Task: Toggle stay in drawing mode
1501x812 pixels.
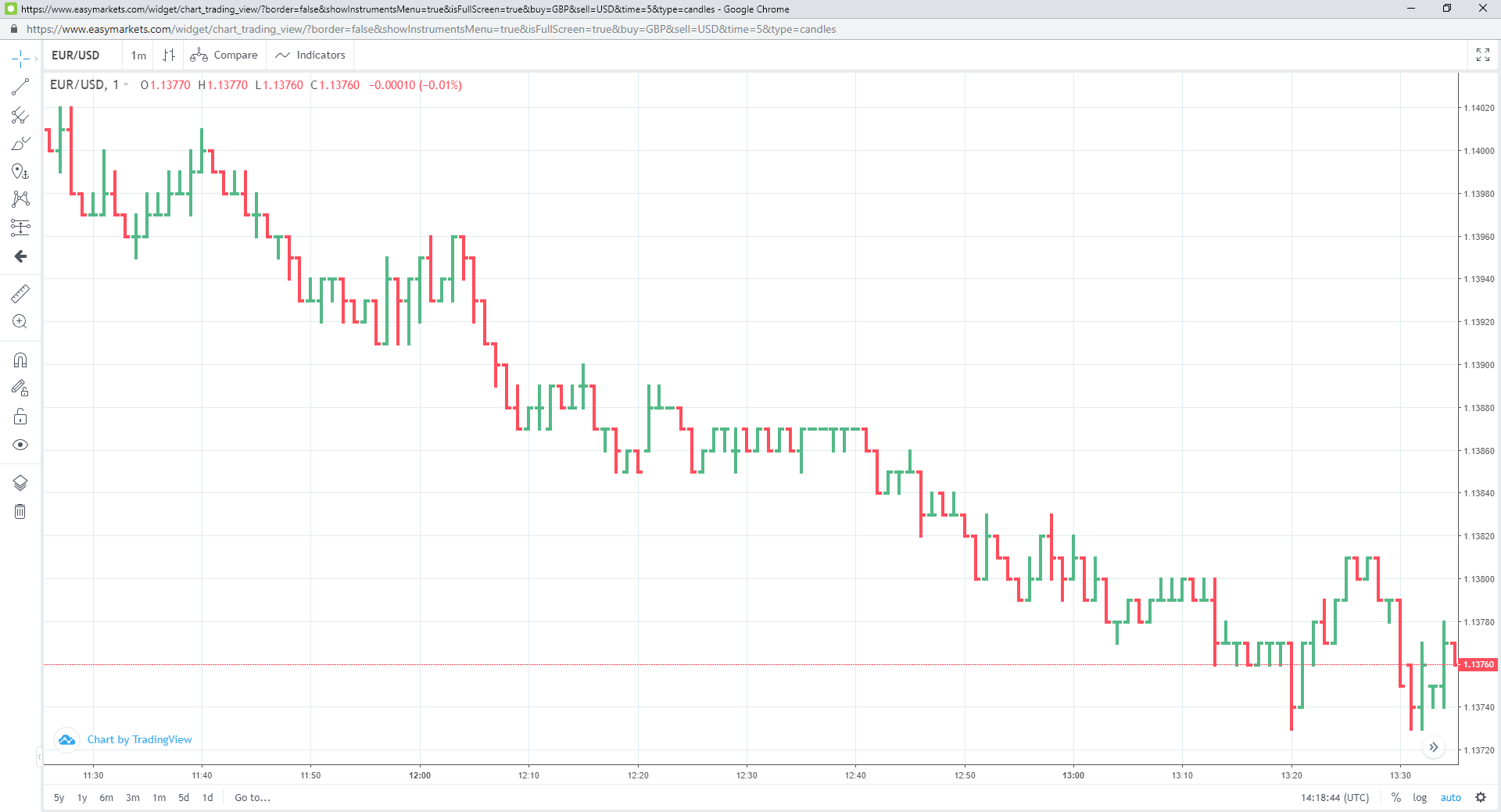Action: point(20,388)
